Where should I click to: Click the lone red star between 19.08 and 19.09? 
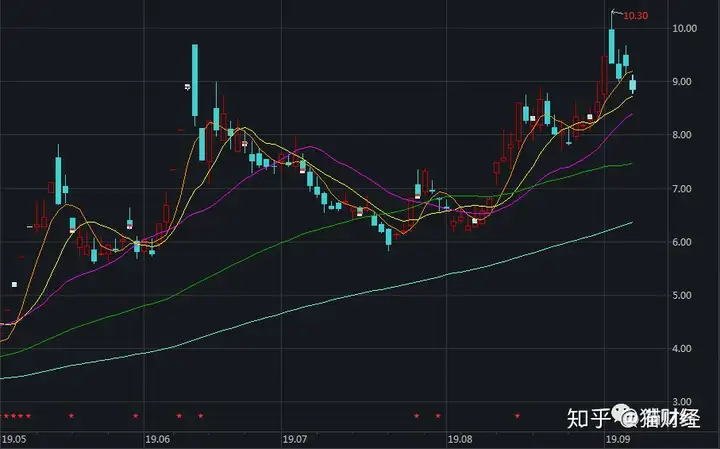pyautogui.click(x=518, y=415)
